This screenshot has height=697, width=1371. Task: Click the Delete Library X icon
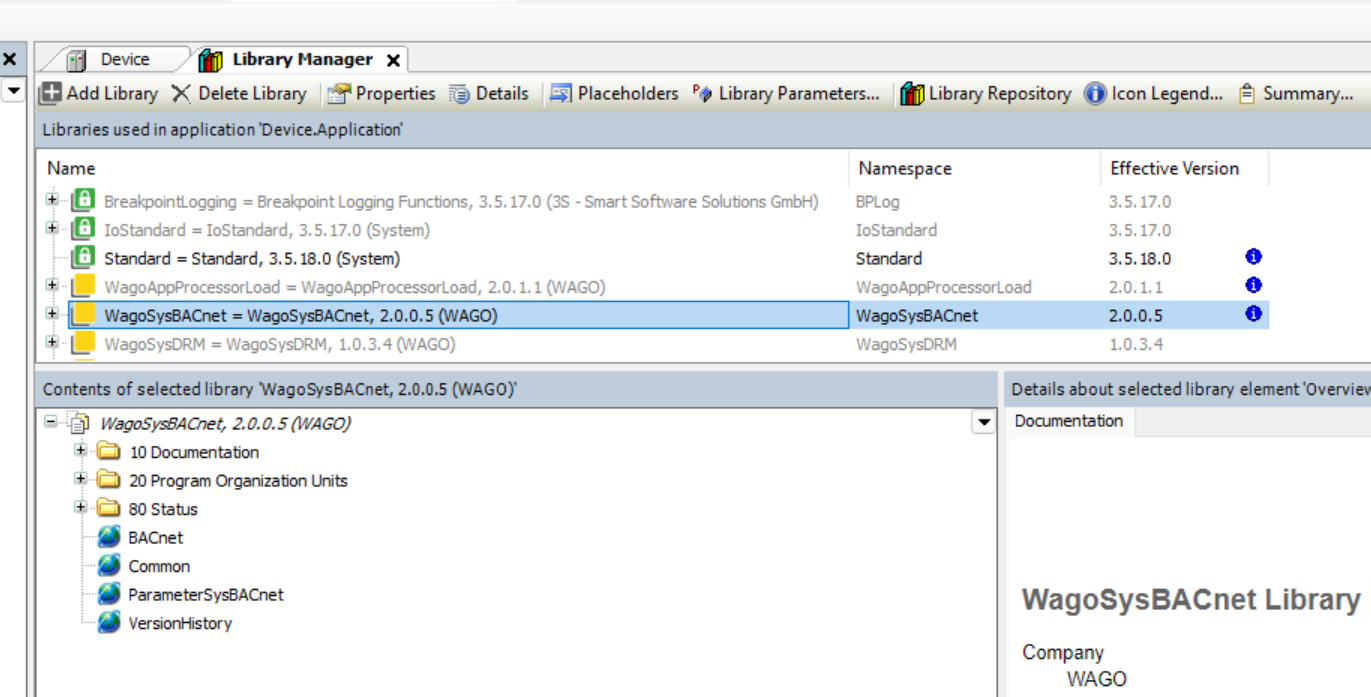pos(181,93)
